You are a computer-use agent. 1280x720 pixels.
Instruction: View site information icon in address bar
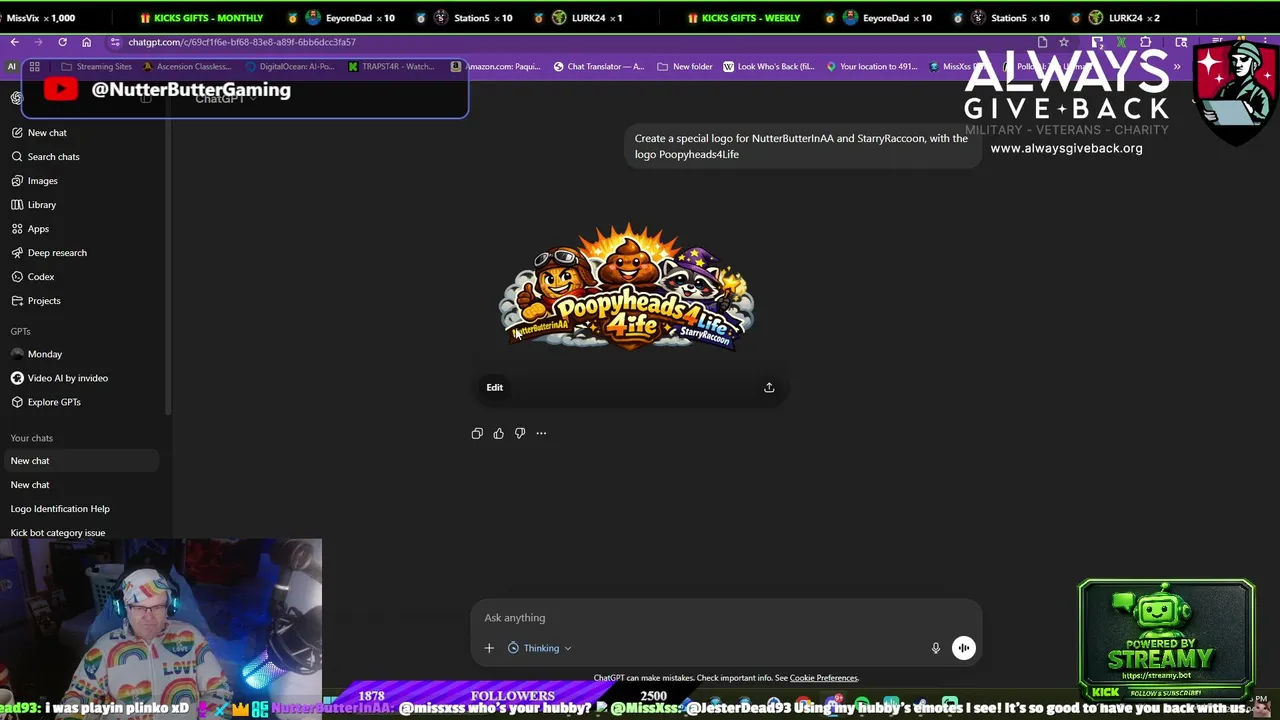(115, 42)
